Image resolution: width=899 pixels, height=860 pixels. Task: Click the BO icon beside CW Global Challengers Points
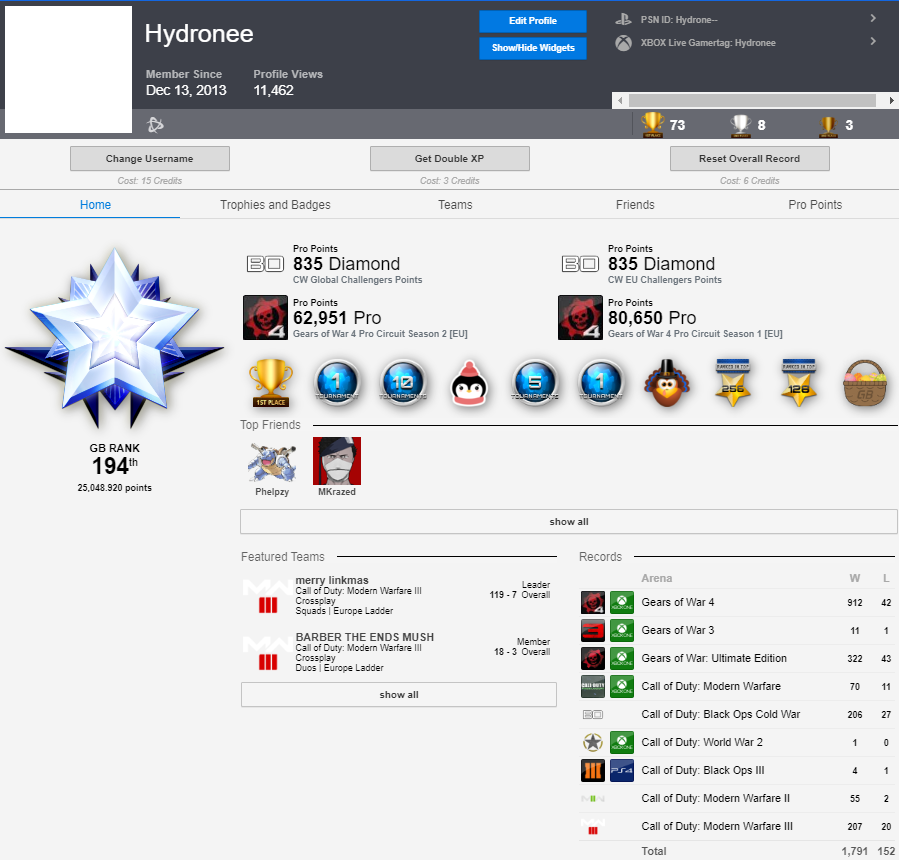pyautogui.click(x=265, y=264)
